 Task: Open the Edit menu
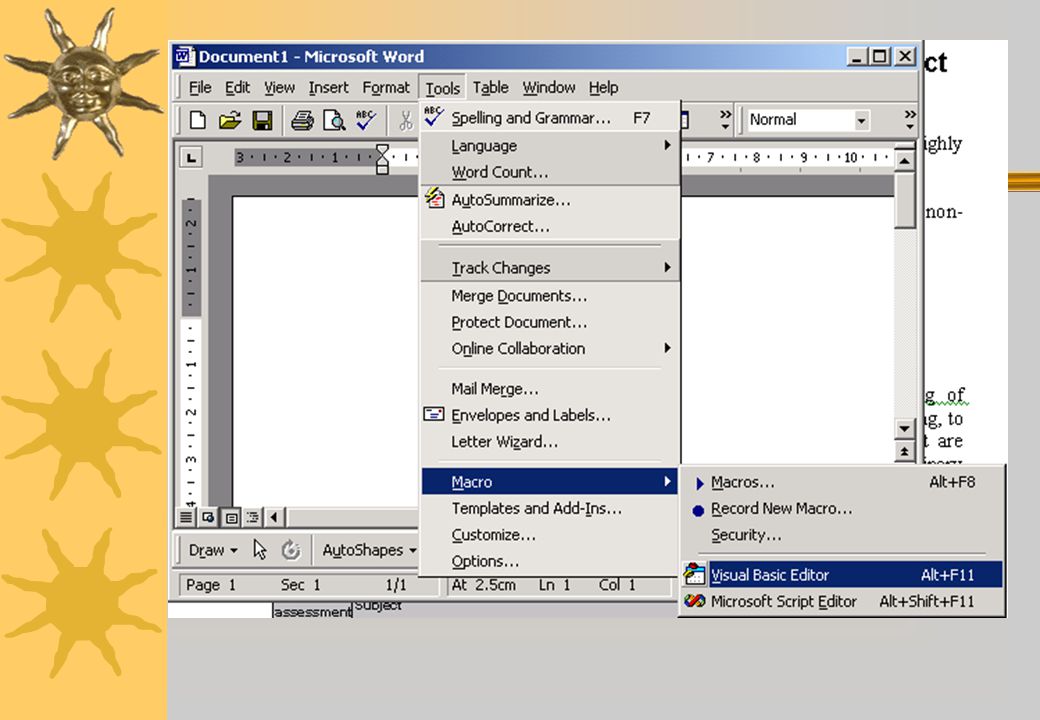coord(237,88)
